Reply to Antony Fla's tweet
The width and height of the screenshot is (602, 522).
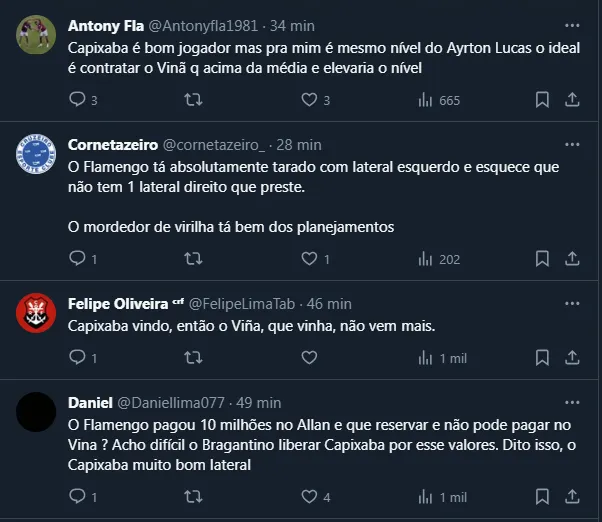tap(78, 99)
